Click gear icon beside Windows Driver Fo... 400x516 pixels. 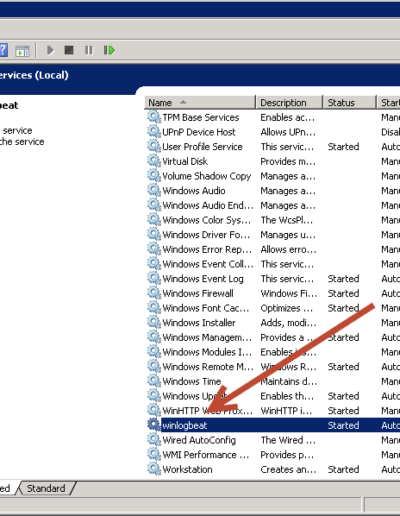(154, 234)
